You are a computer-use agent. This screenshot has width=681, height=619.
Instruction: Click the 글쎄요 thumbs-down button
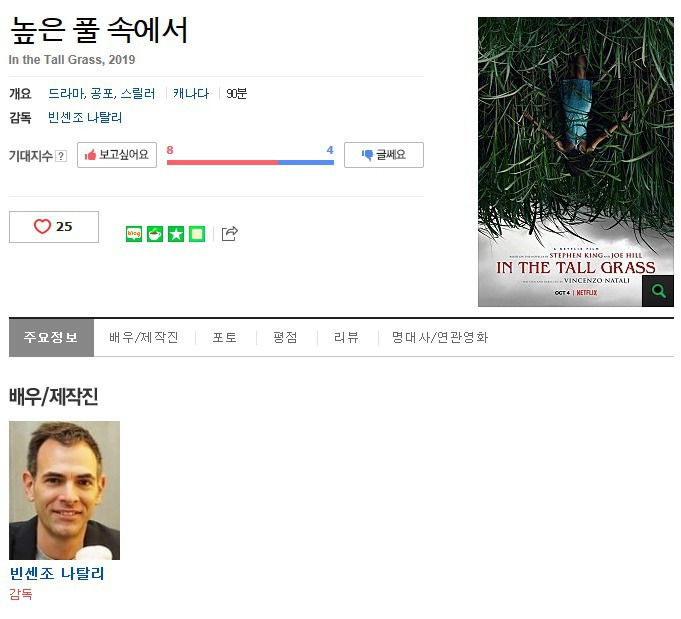tap(384, 155)
